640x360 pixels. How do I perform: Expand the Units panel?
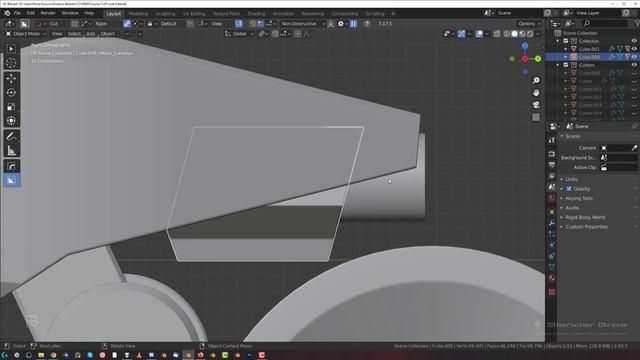pyautogui.click(x=571, y=179)
